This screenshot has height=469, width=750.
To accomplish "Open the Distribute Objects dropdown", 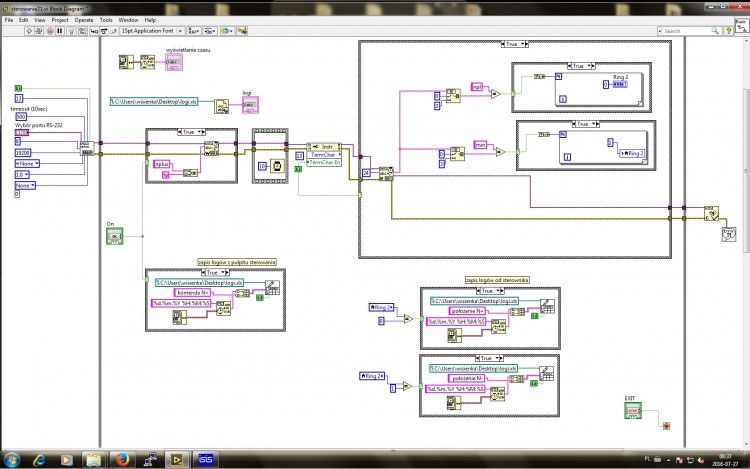I will (210, 31).
